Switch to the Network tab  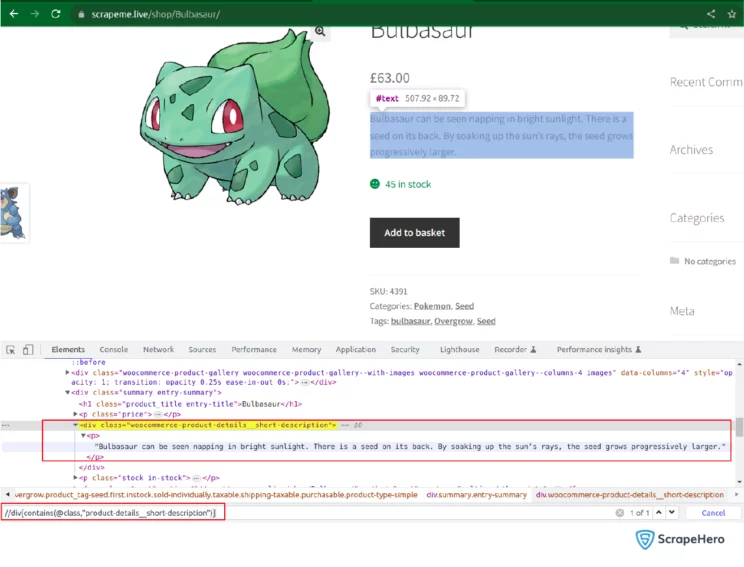[158, 350]
